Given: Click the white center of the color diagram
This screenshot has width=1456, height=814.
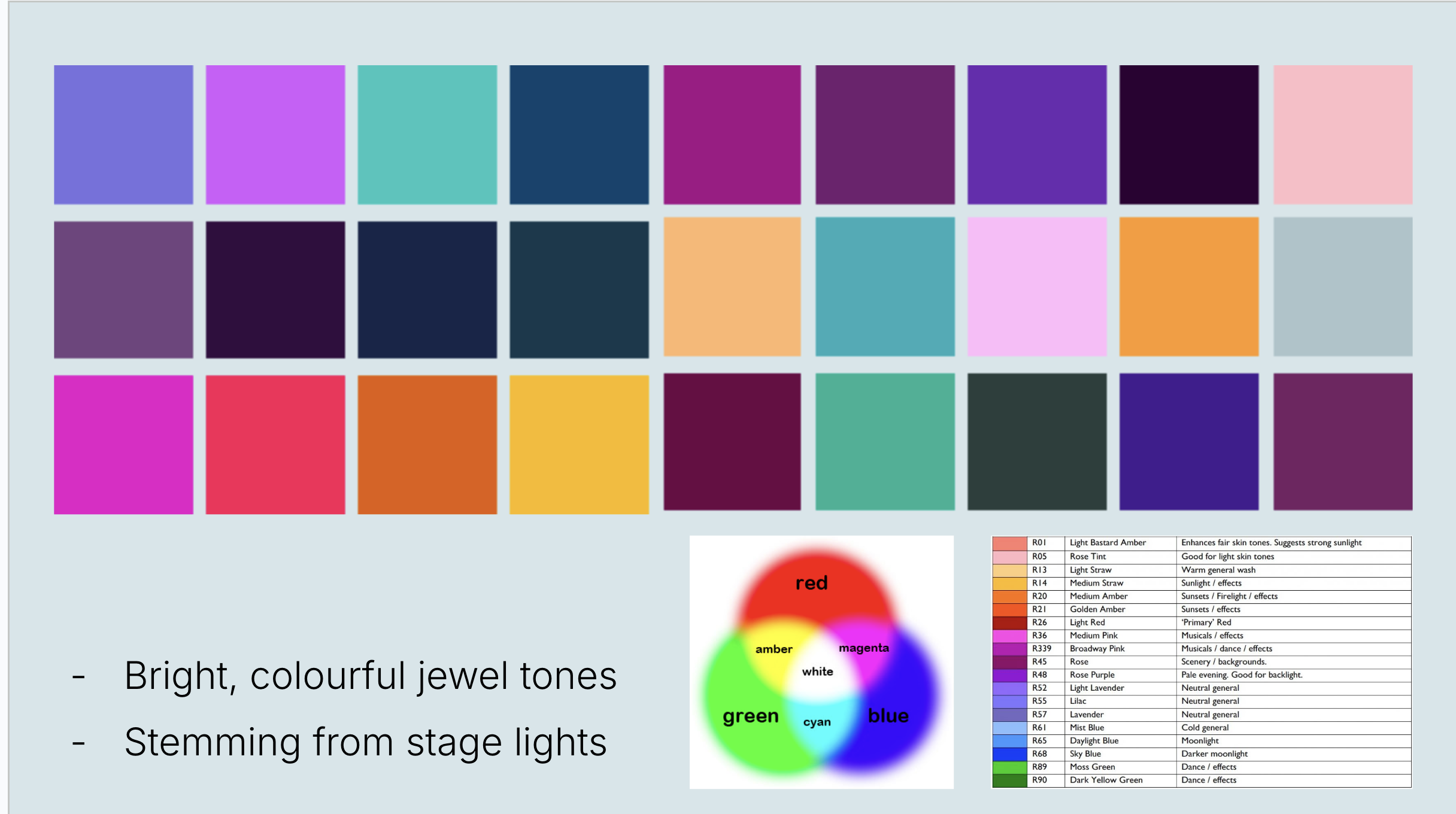Looking at the screenshot, I should click(817, 672).
